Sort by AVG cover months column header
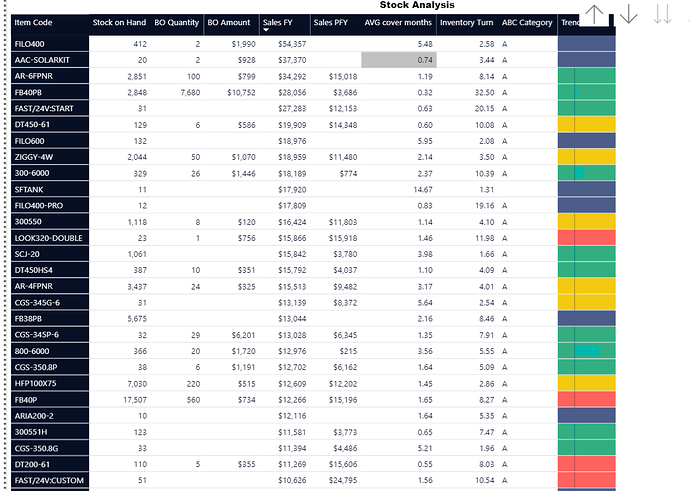690x491 pixels. [398, 22]
